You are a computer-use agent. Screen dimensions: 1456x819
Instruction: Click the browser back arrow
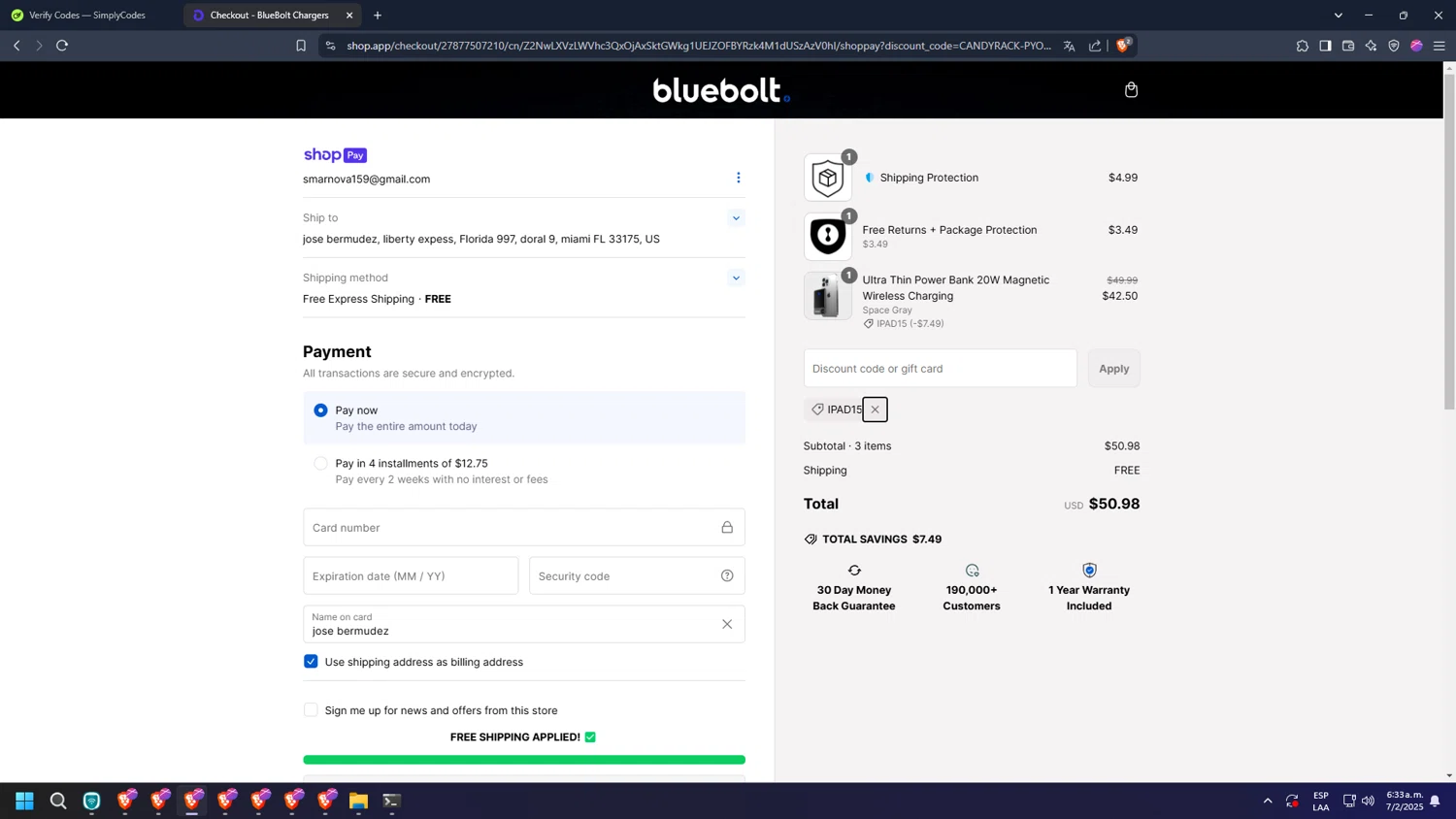coord(17,46)
